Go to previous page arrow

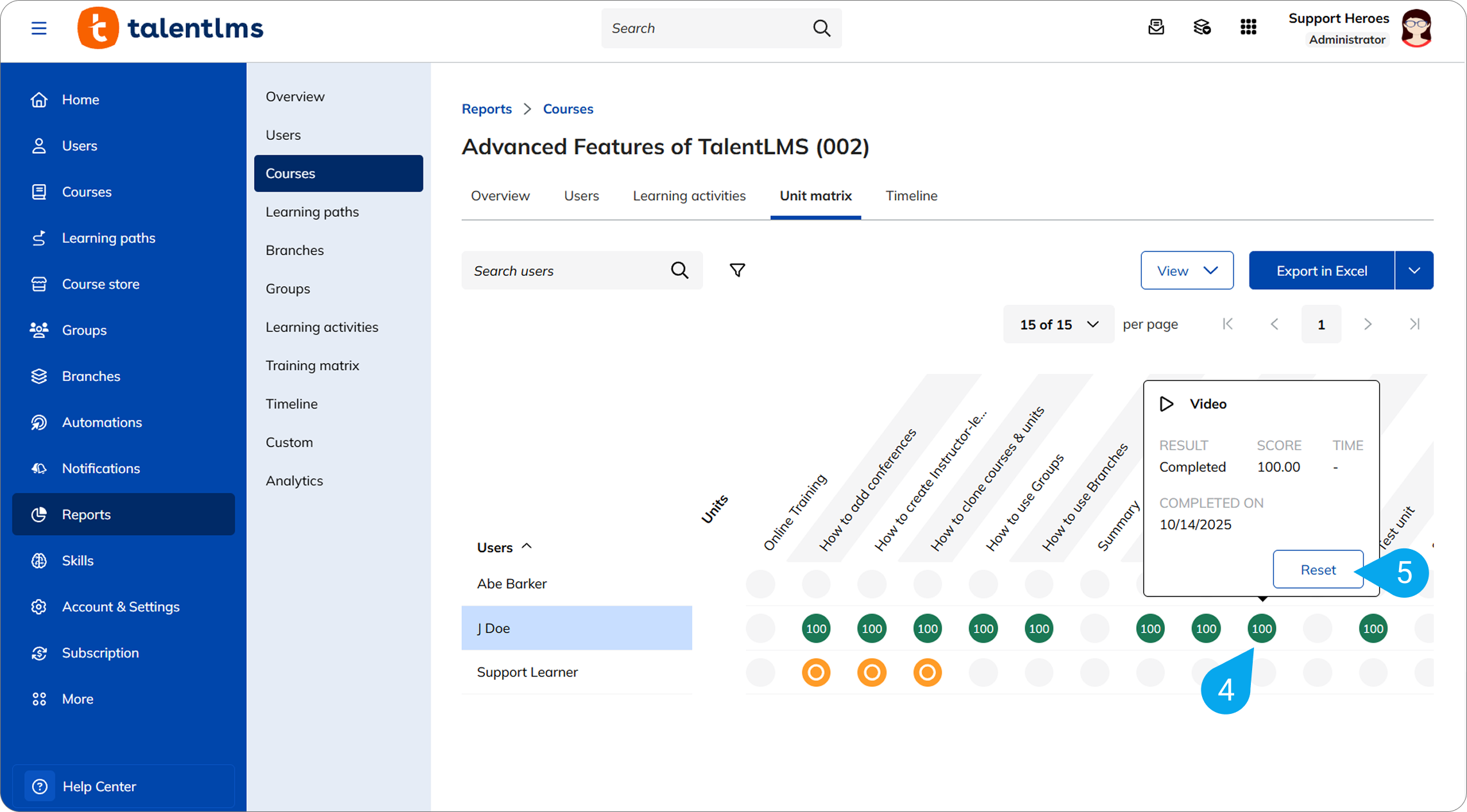click(x=1275, y=325)
